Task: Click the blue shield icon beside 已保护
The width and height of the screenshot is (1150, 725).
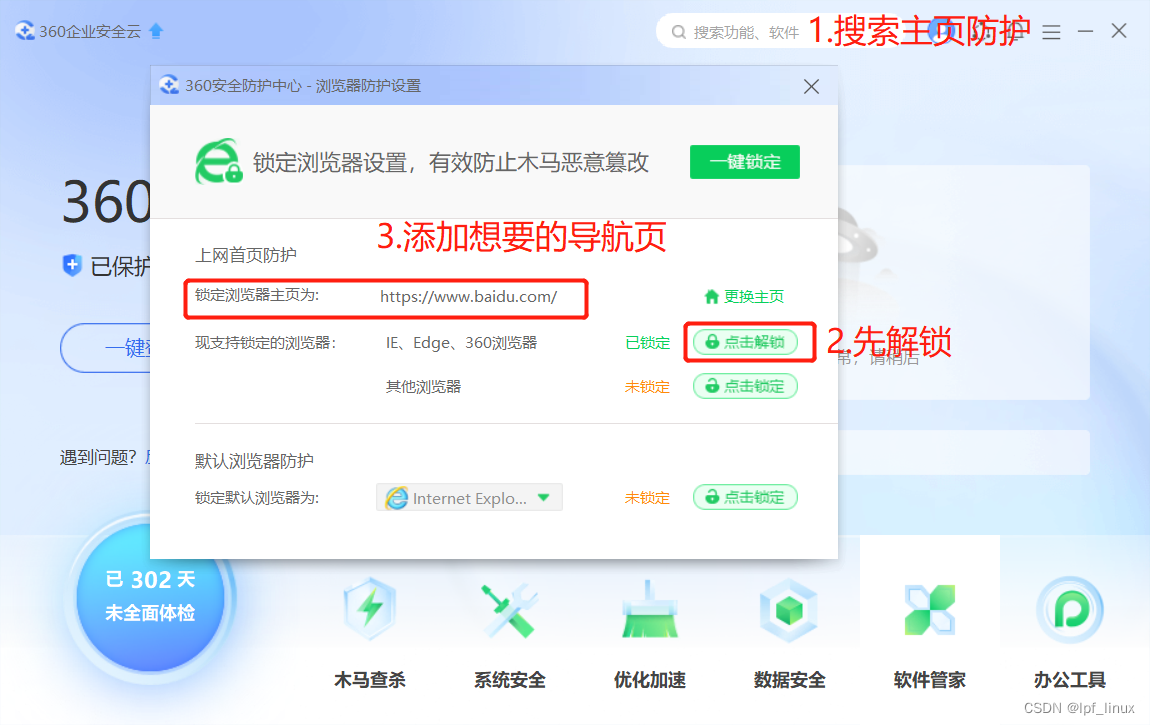Action: point(72,265)
